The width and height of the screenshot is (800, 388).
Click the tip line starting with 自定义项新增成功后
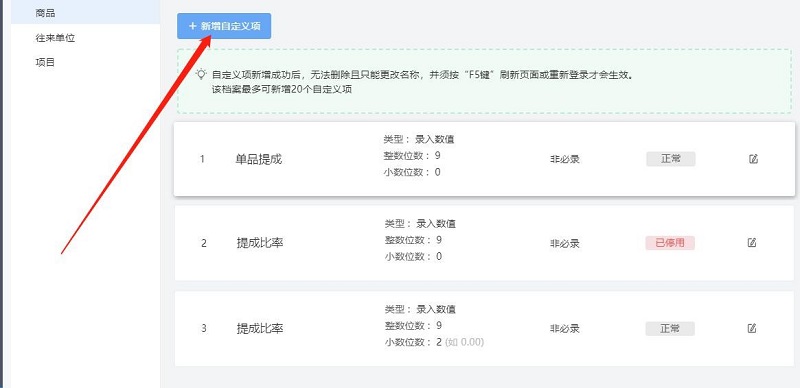422,75
